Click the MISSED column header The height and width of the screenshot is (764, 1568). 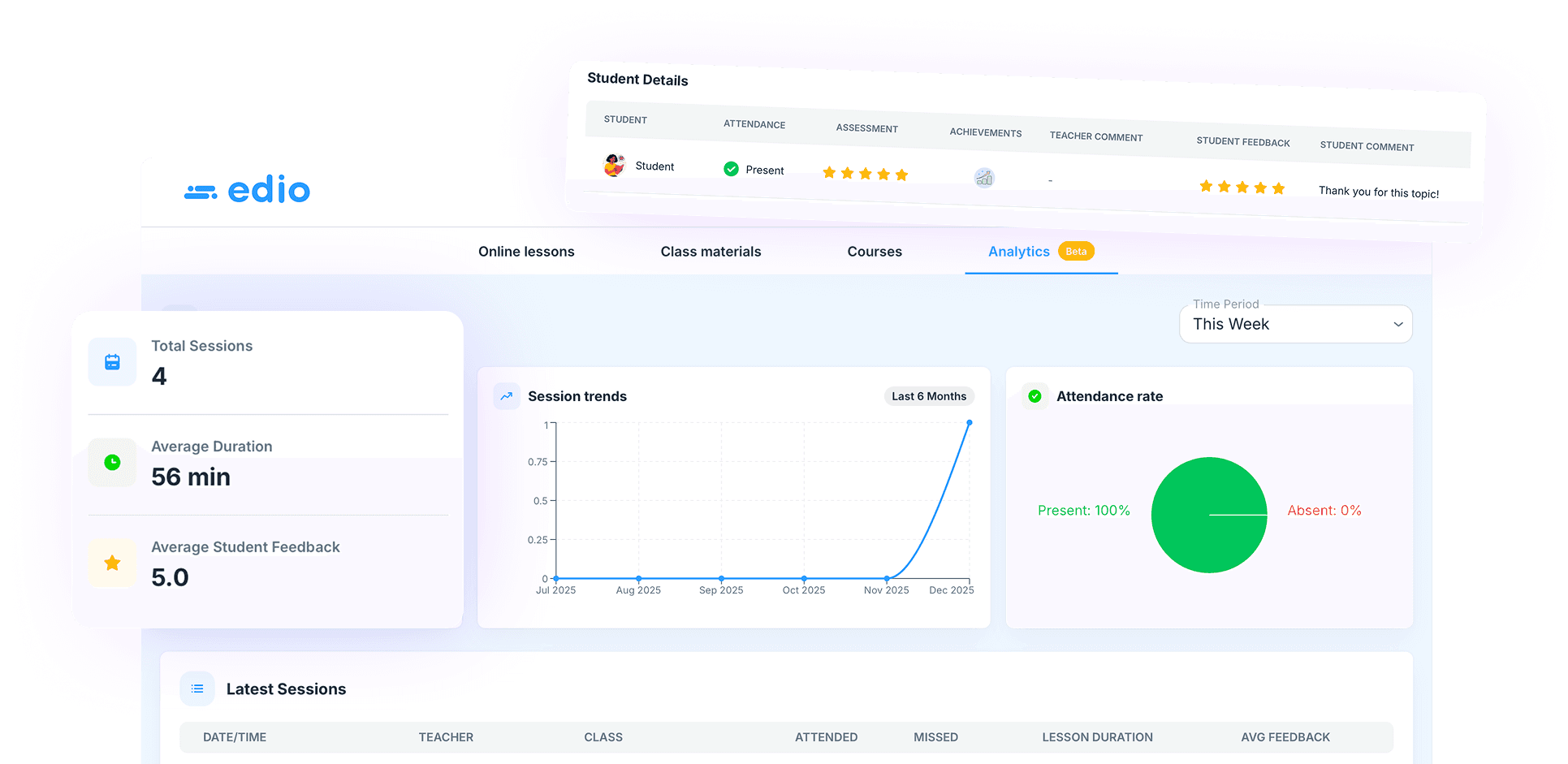click(935, 737)
